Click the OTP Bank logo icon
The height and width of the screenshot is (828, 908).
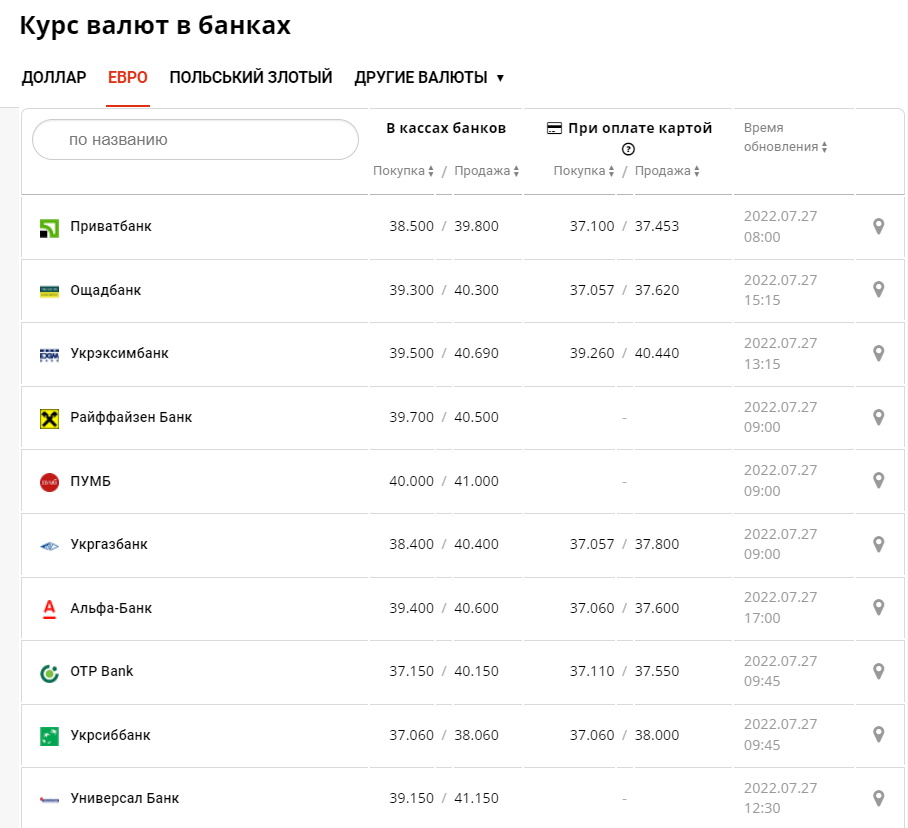click(x=49, y=673)
